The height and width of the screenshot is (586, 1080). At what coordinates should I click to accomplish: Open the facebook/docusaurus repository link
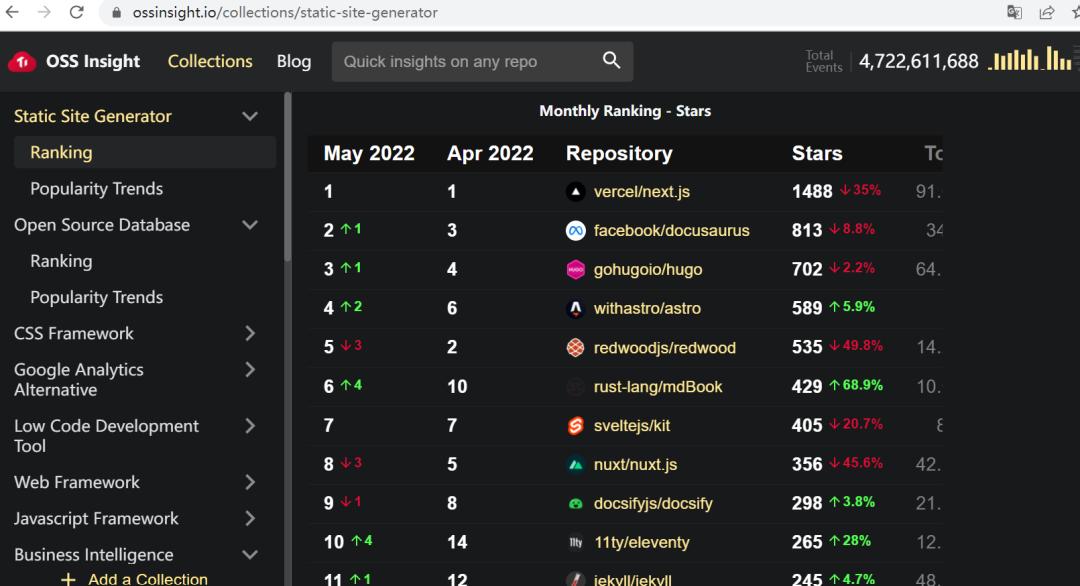tap(672, 231)
